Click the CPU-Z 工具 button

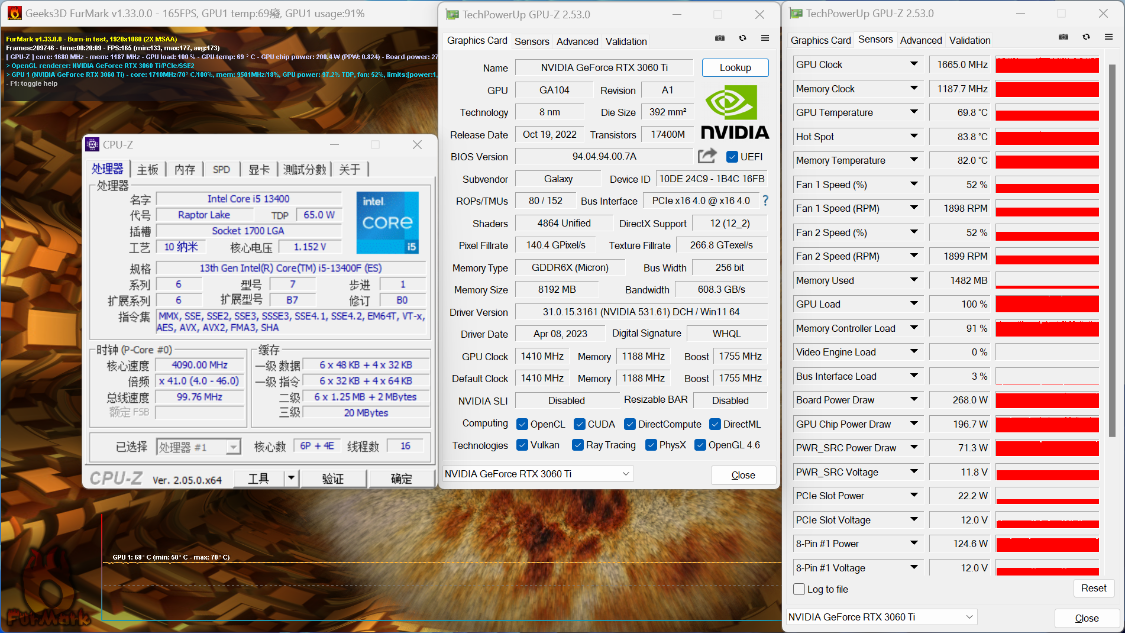259,479
